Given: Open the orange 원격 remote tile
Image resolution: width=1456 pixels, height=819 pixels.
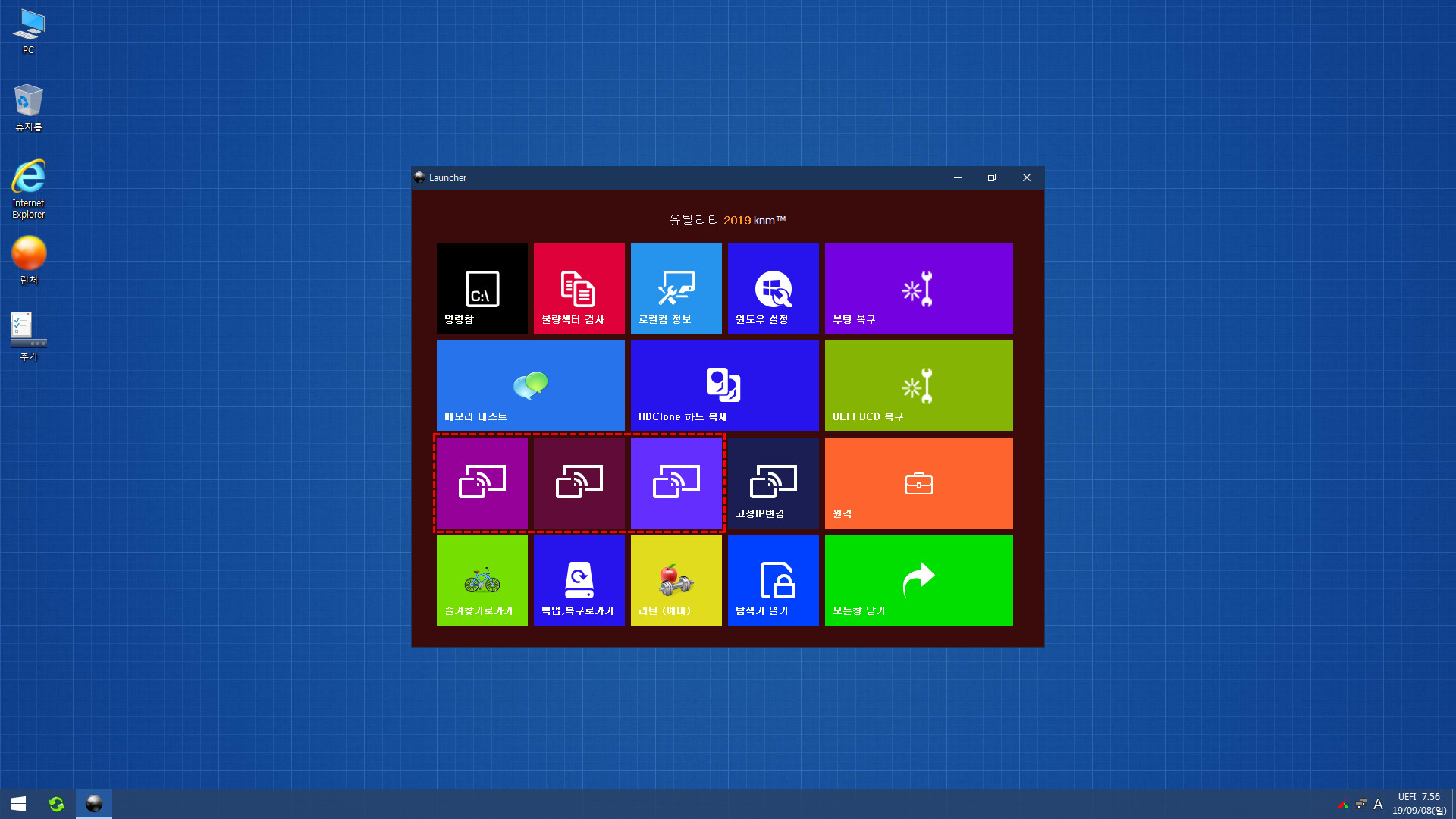Looking at the screenshot, I should pos(918,483).
